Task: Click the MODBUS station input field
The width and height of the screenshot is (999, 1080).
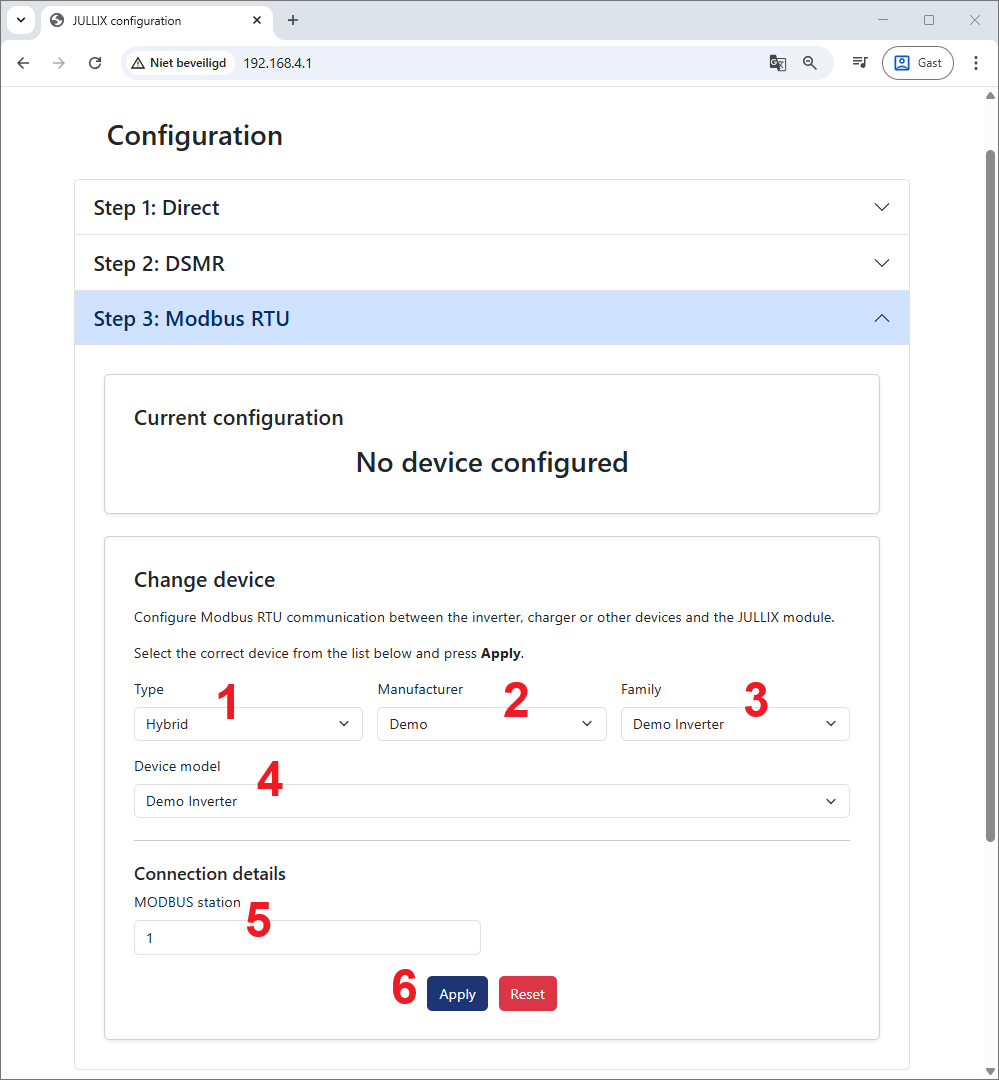Action: click(307, 938)
